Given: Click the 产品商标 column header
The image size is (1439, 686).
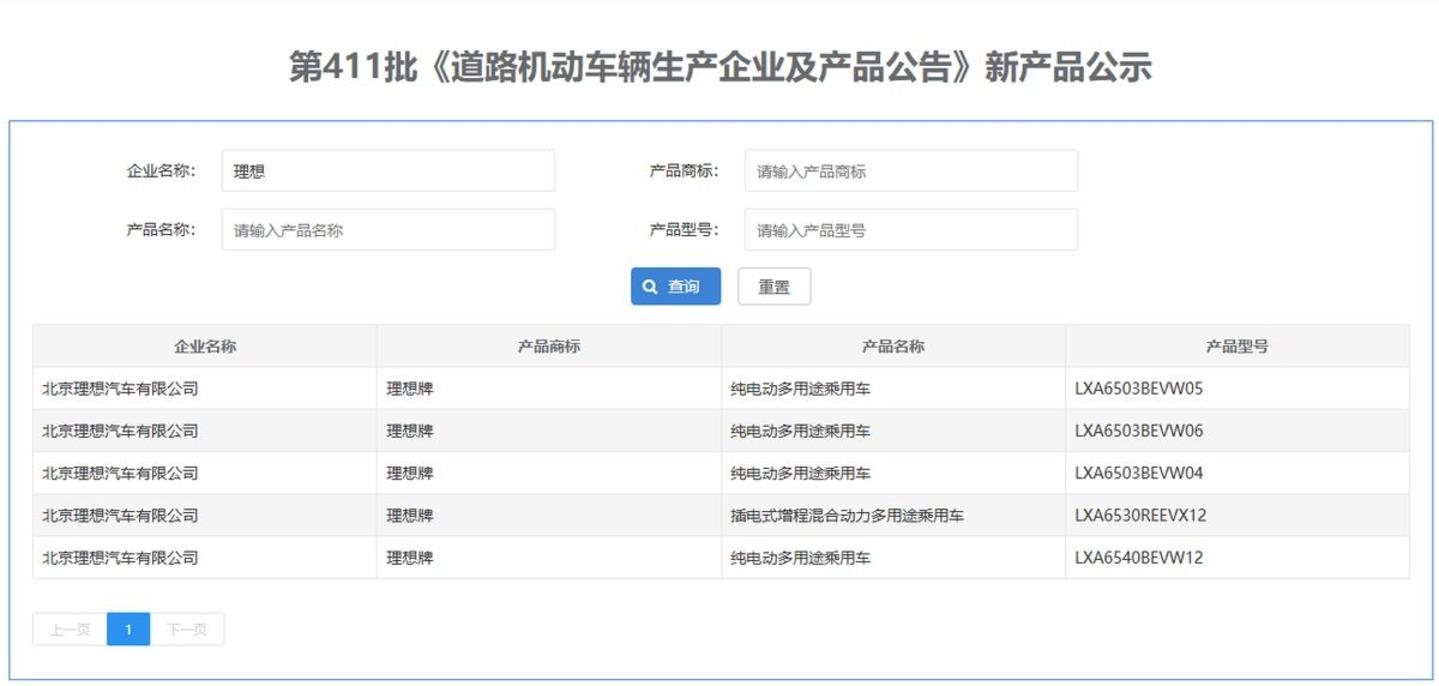Looking at the screenshot, I should click(x=549, y=346).
